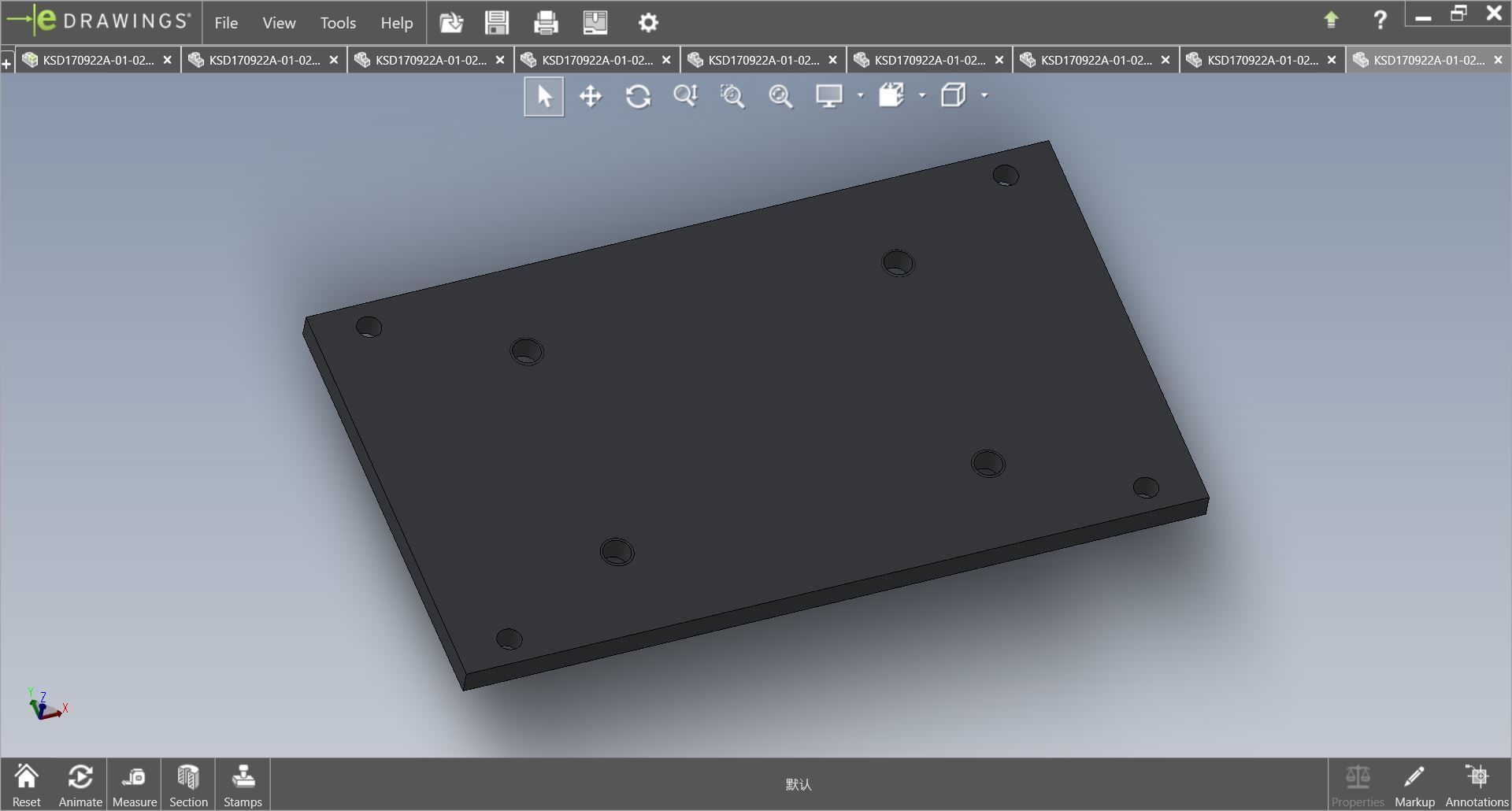This screenshot has width=1512, height=811.
Task: Activate the Select arrow tool
Action: 544,96
